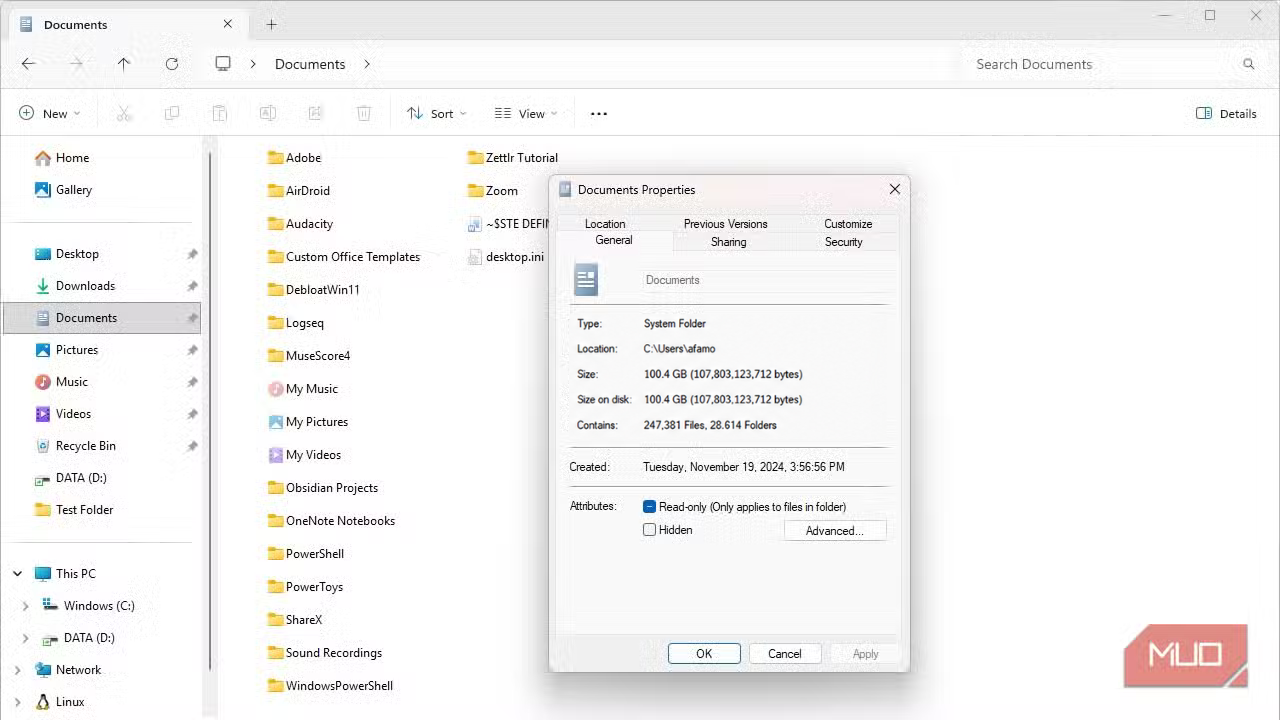Open the See more ellipsis menu
Image resolution: width=1280 pixels, height=720 pixels.
coord(599,114)
